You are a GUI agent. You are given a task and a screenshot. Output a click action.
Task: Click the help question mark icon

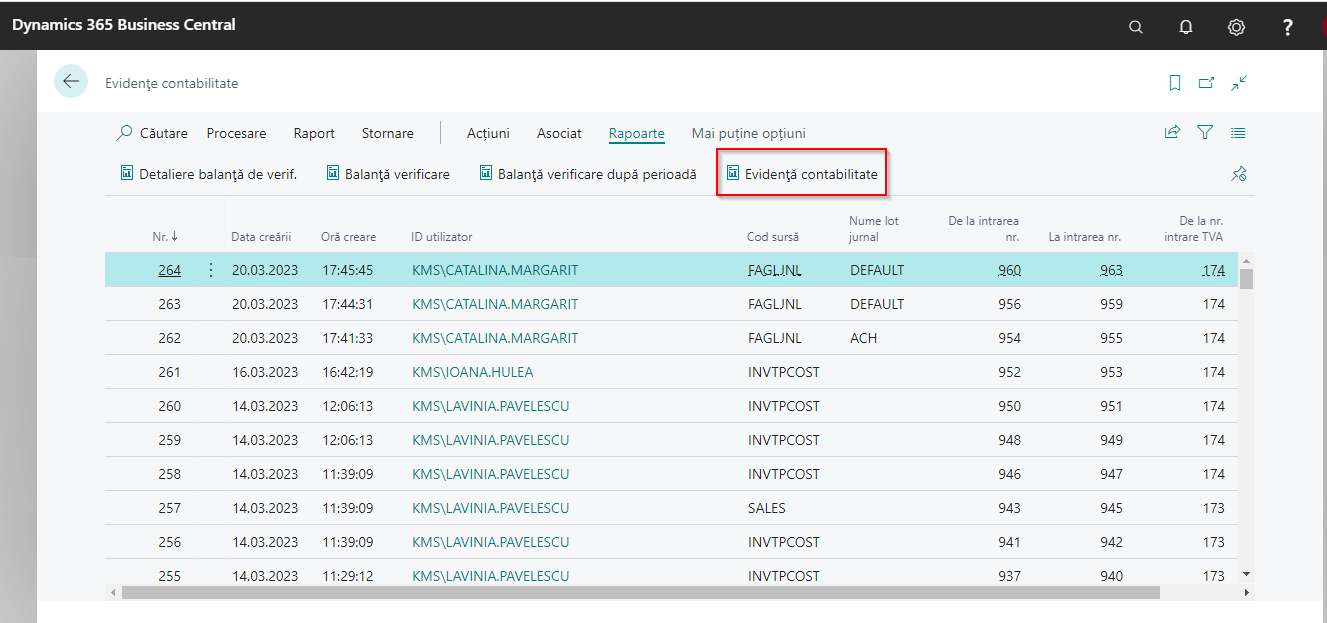(x=1288, y=27)
